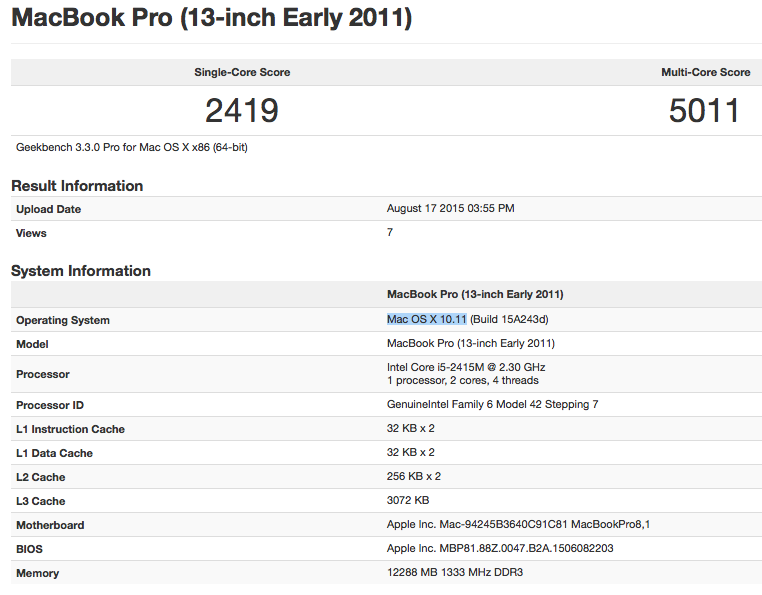Click the Geekbench 3.3.0 Pro version text

(132, 147)
